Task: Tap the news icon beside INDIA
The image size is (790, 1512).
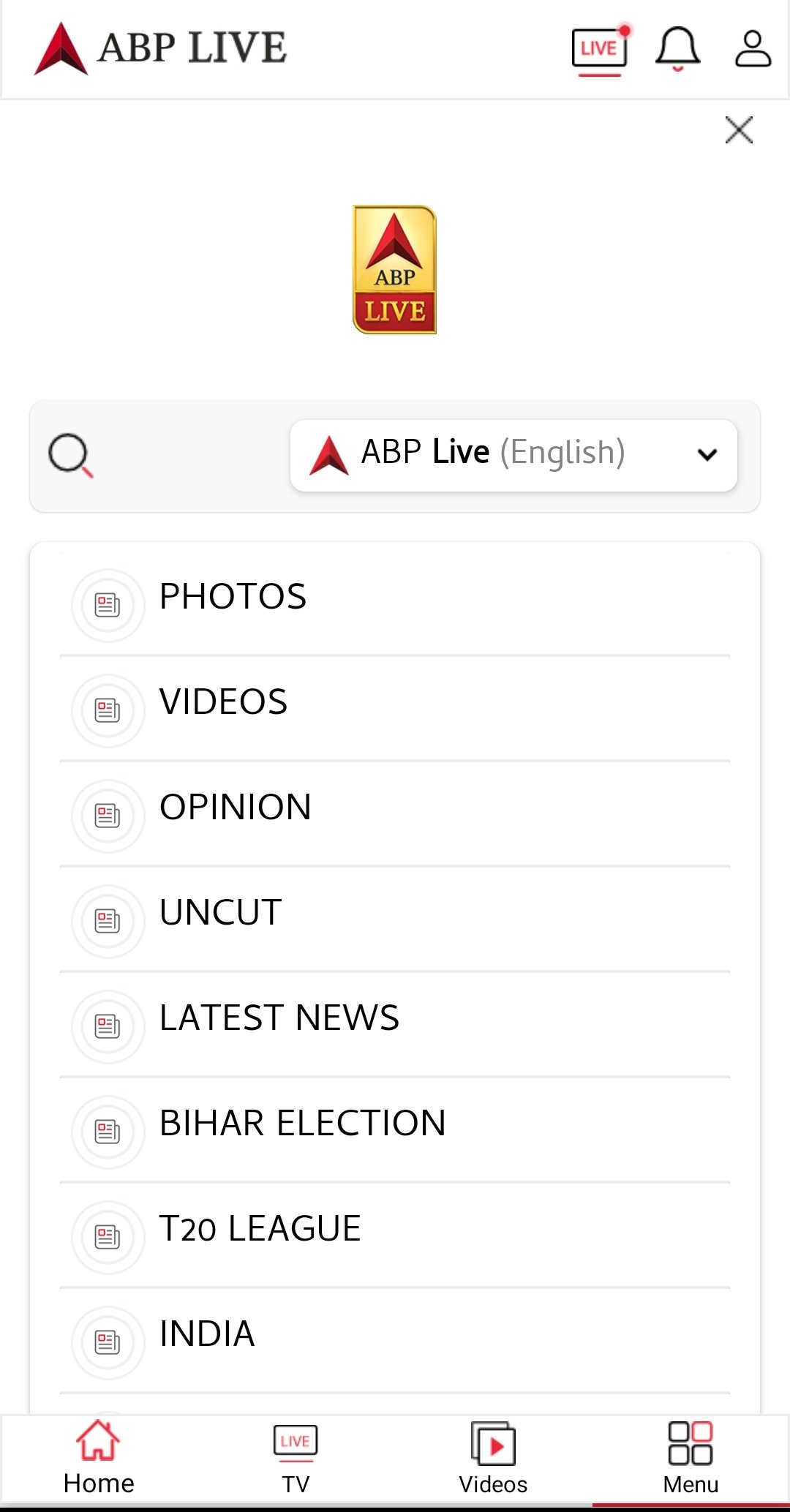Action: 108,1342
